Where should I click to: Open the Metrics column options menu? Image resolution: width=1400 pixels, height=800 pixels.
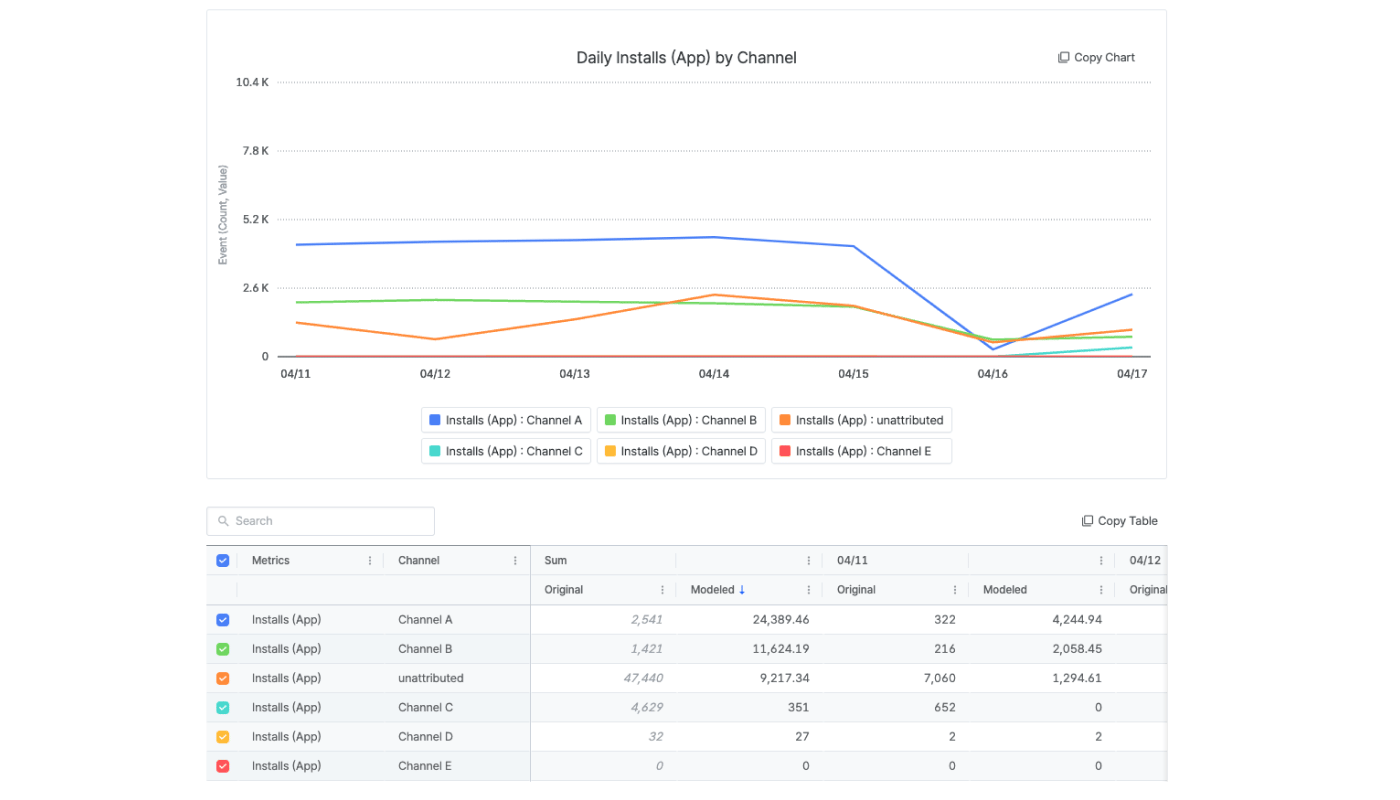(x=370, y=561)
